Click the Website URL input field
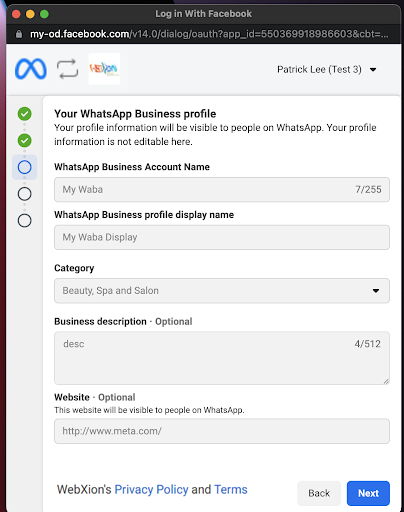Viewport: 404px width, 512px height. point(222,431)
